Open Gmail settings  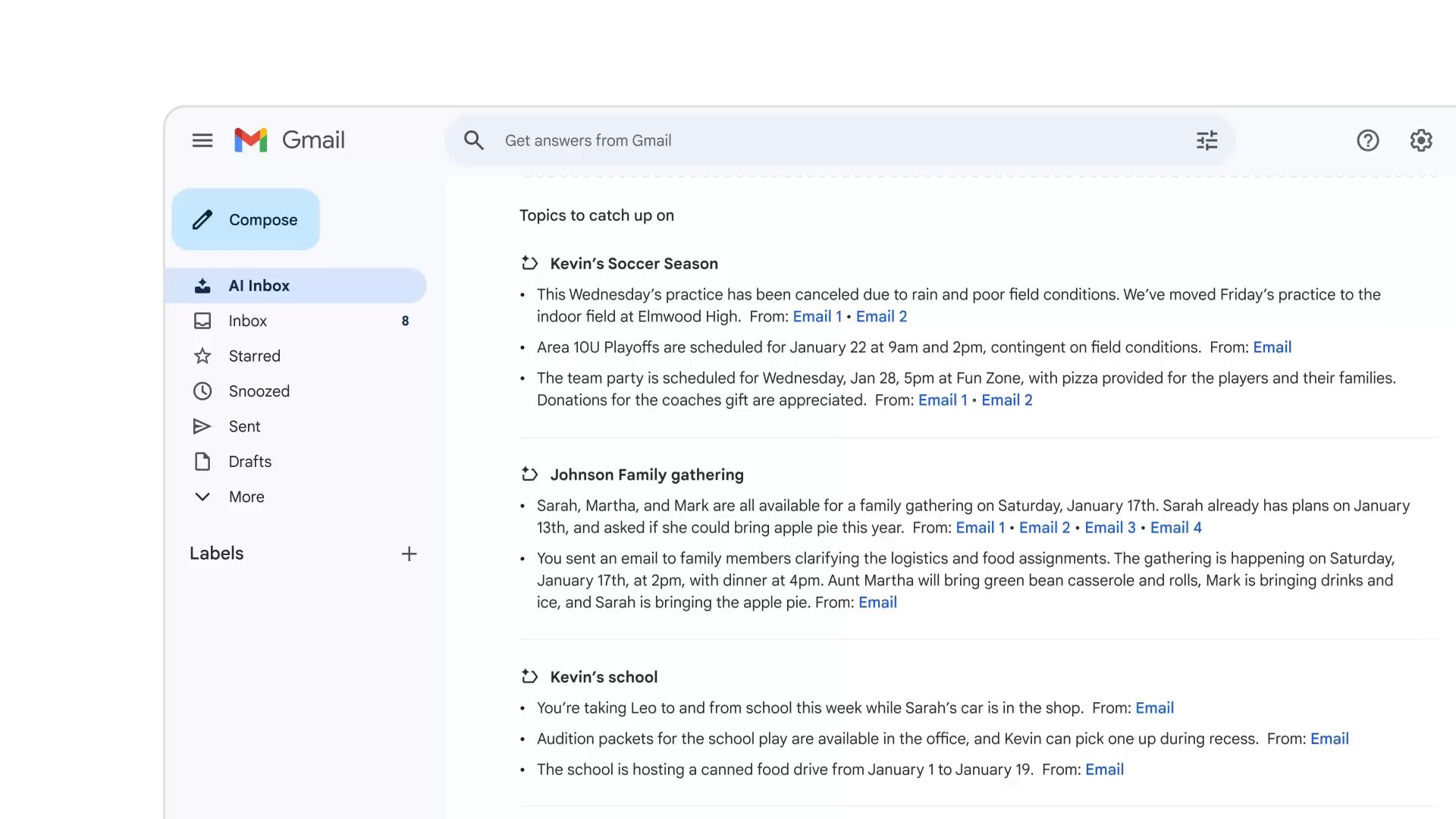[x=1421, y=140]
